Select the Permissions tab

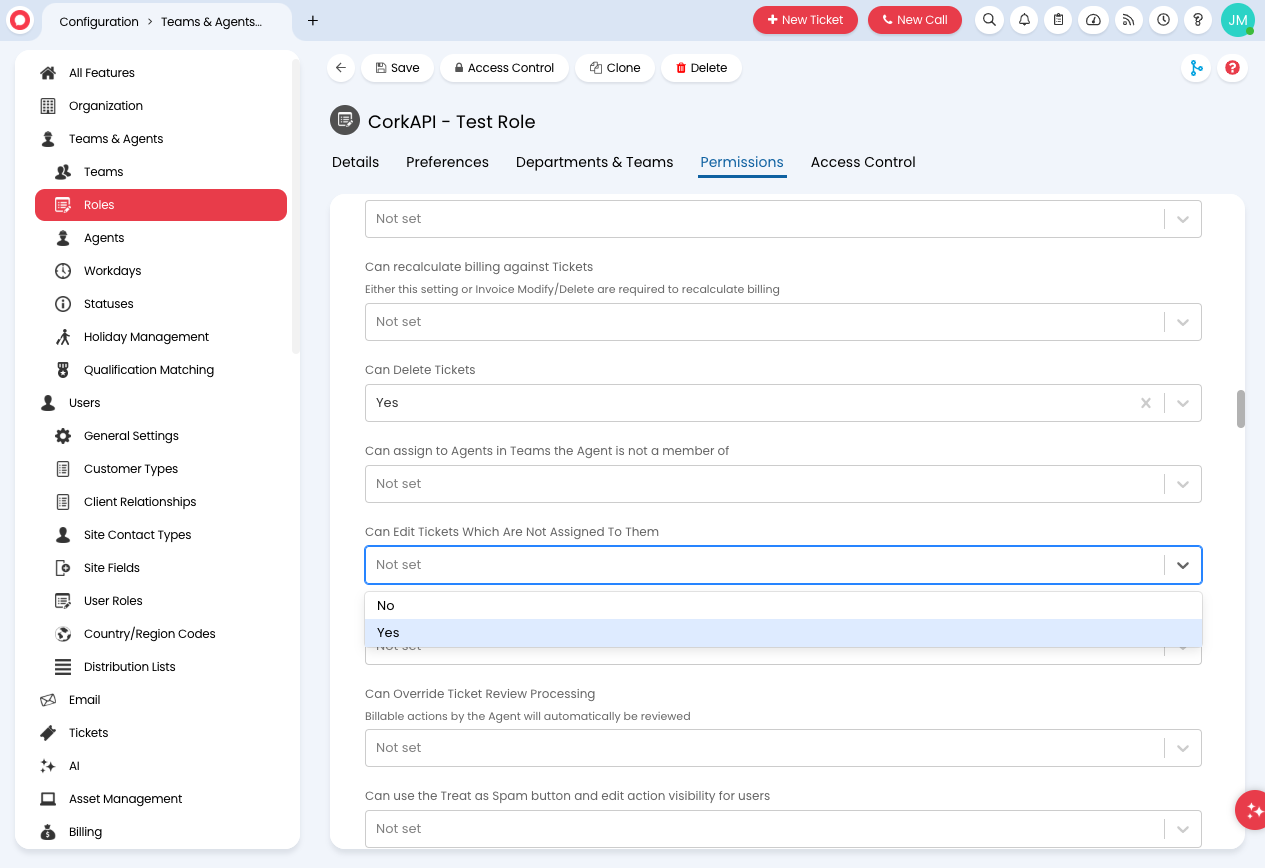point(742,162)
